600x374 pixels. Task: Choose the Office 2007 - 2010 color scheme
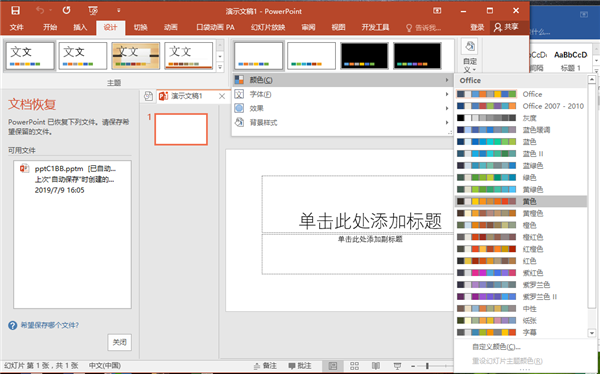(x=521, y=106)
